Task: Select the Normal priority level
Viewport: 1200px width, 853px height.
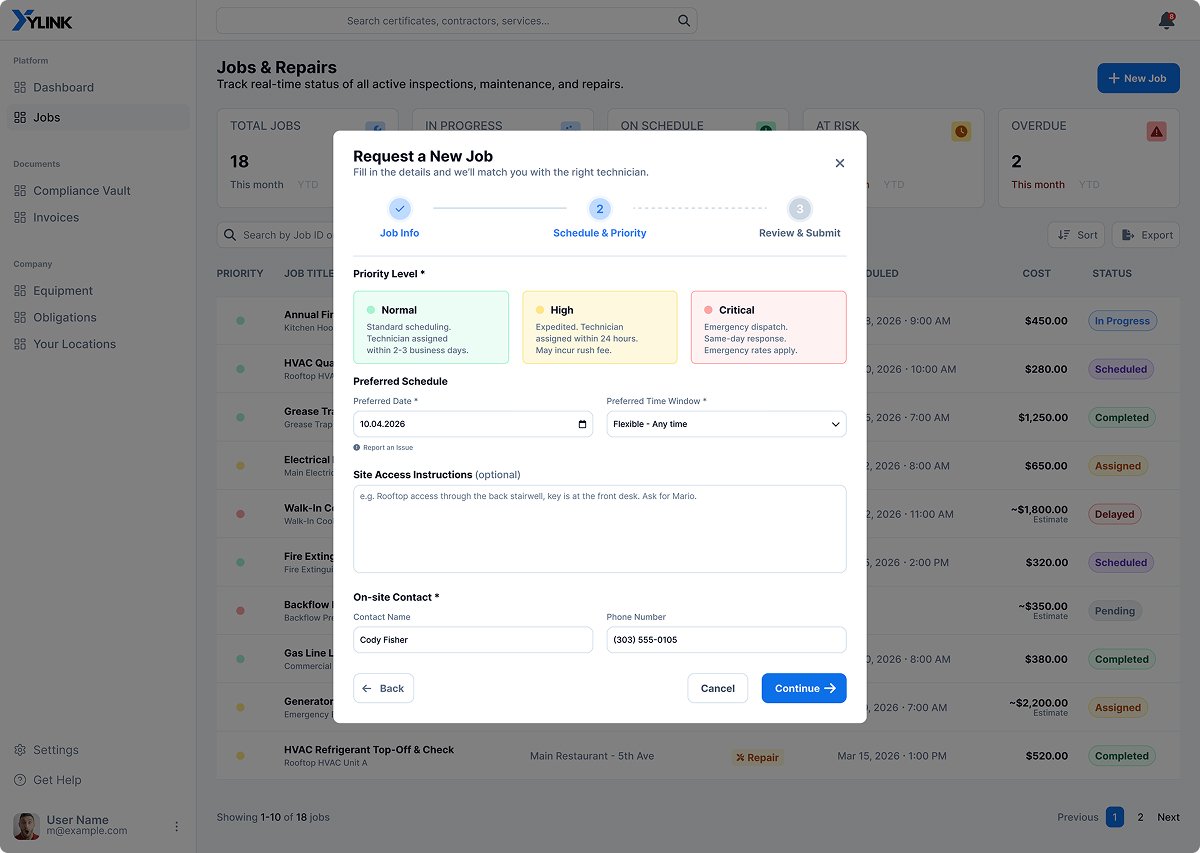Action: [x=431, y=327]
